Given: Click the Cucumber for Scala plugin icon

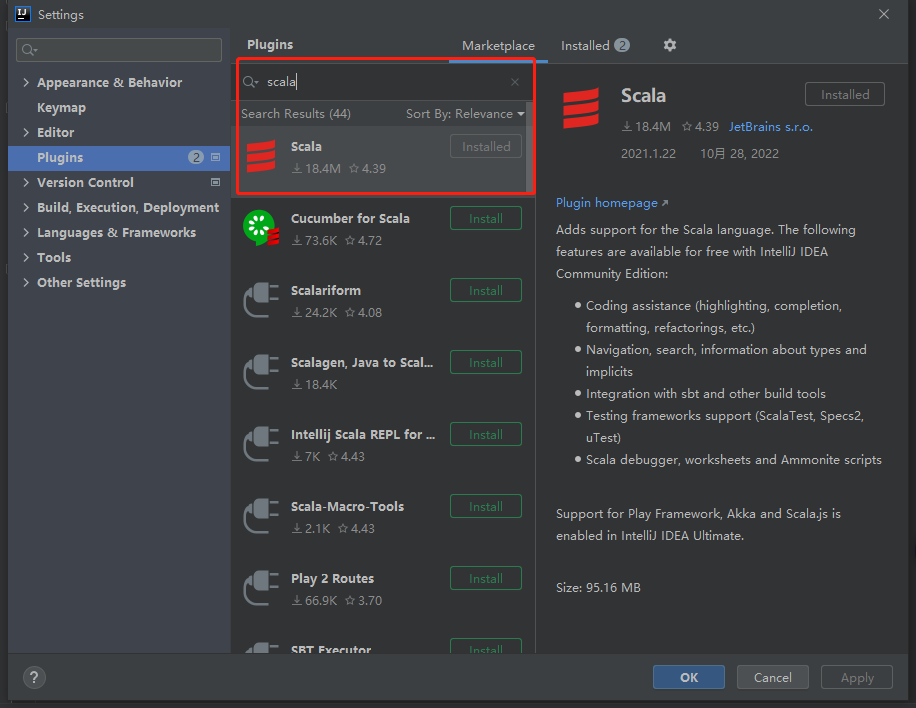Looking at the screenshot, I should (261, 229).
